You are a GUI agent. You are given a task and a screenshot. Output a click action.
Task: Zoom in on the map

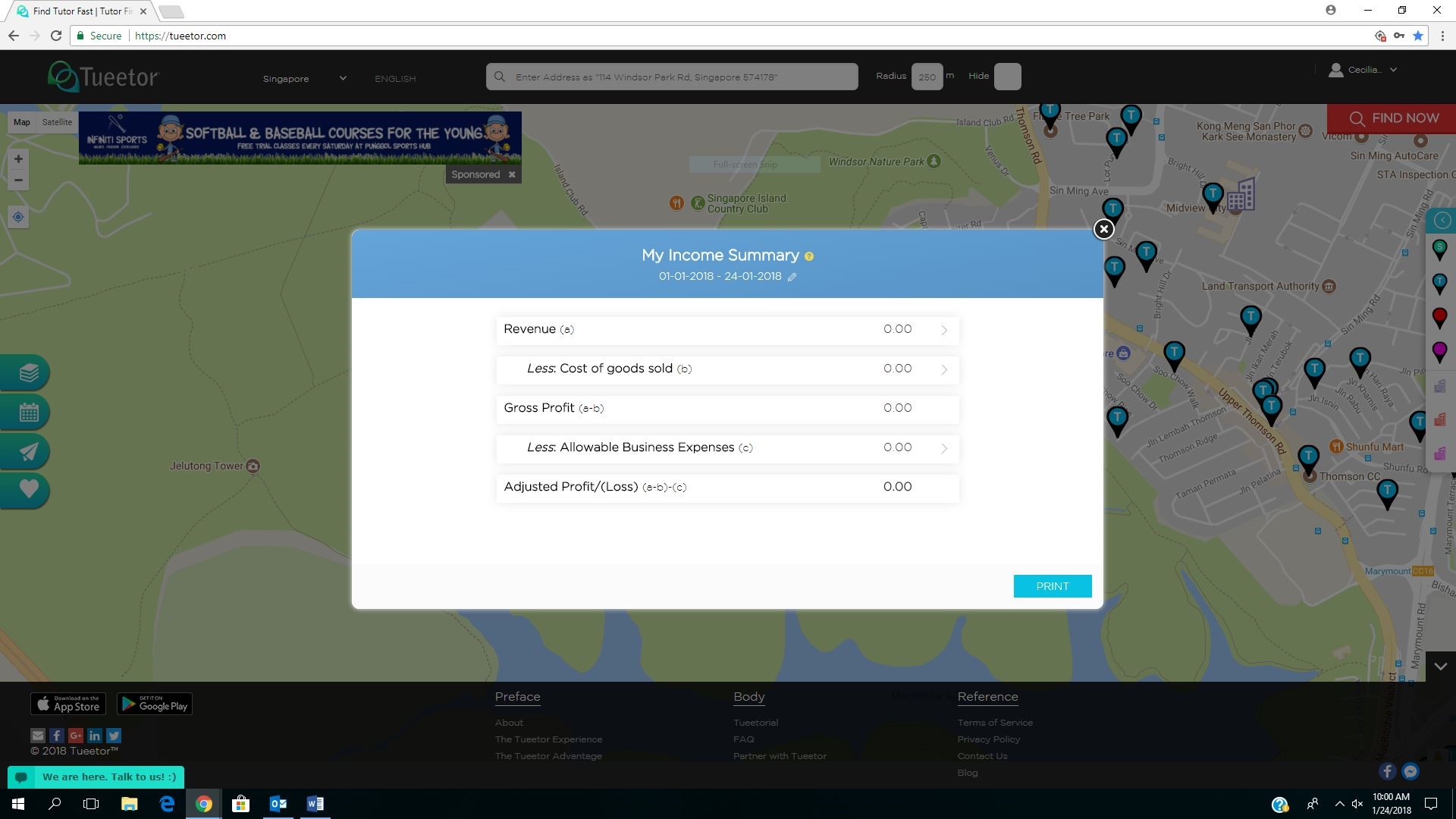click(x=18, y=159)
